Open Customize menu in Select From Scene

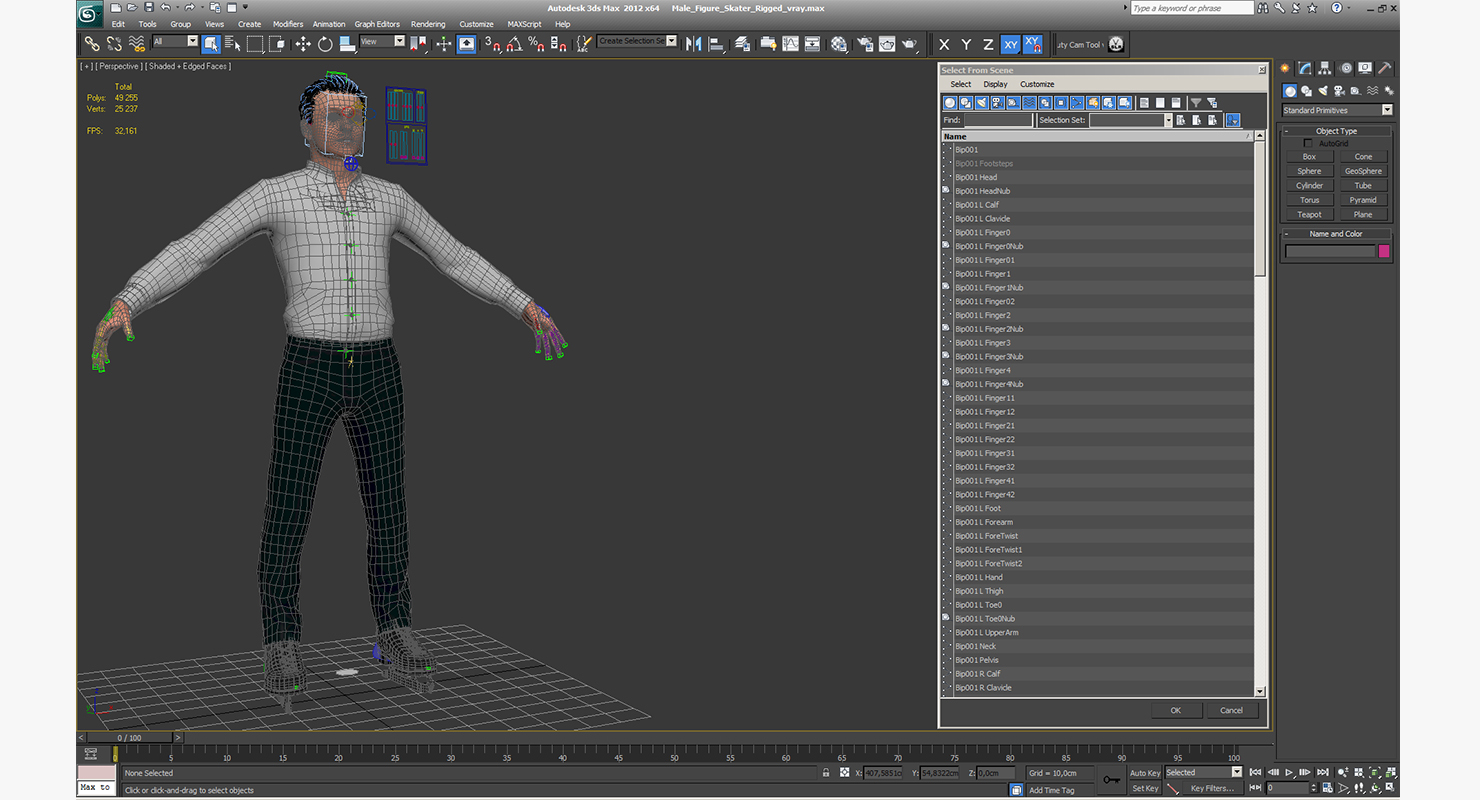pos(1037,84)
